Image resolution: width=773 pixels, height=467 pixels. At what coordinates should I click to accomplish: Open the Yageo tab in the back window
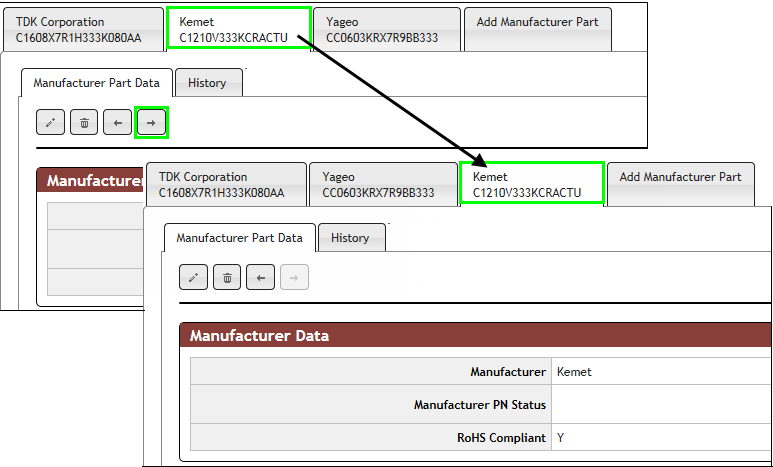point(386,30)
